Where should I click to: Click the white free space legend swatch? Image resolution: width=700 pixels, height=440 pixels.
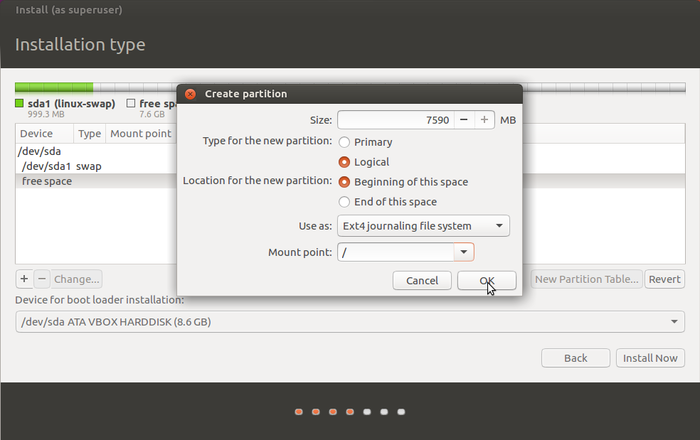point(130,104)
